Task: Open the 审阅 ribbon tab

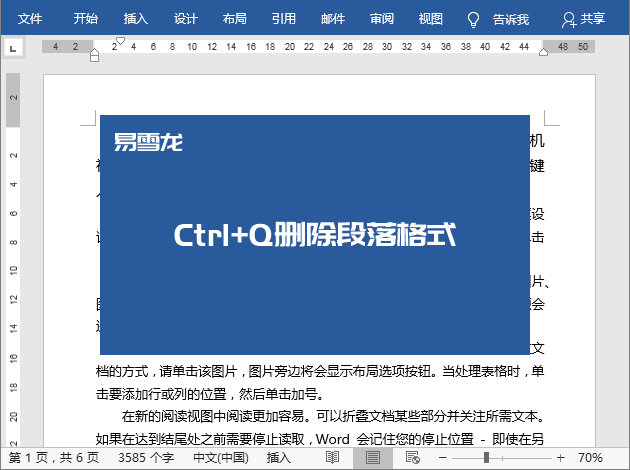Action: pyautogui.click(x=382, y=18)
